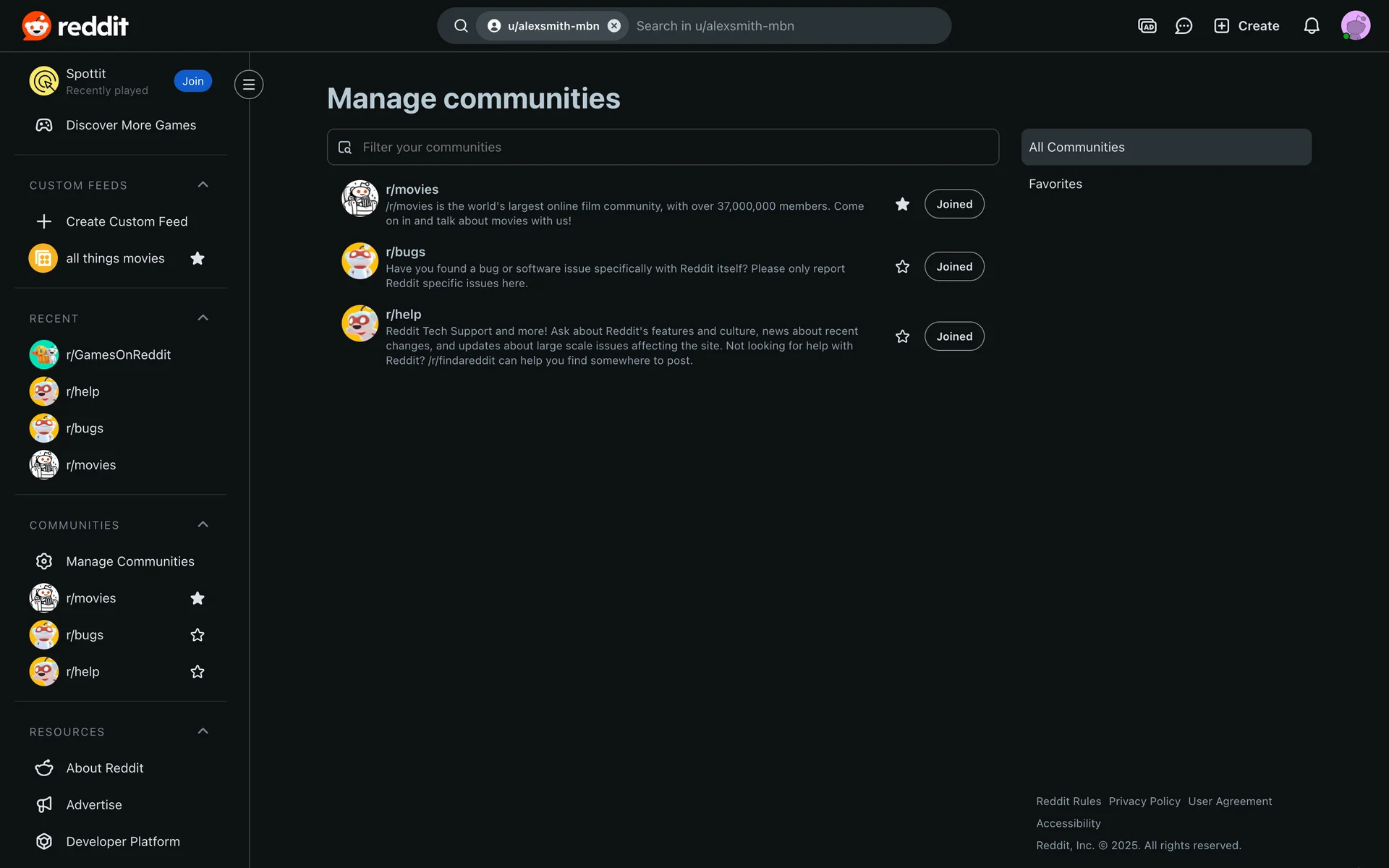Click the Reddit logo home icon

(x=36, y=26)
